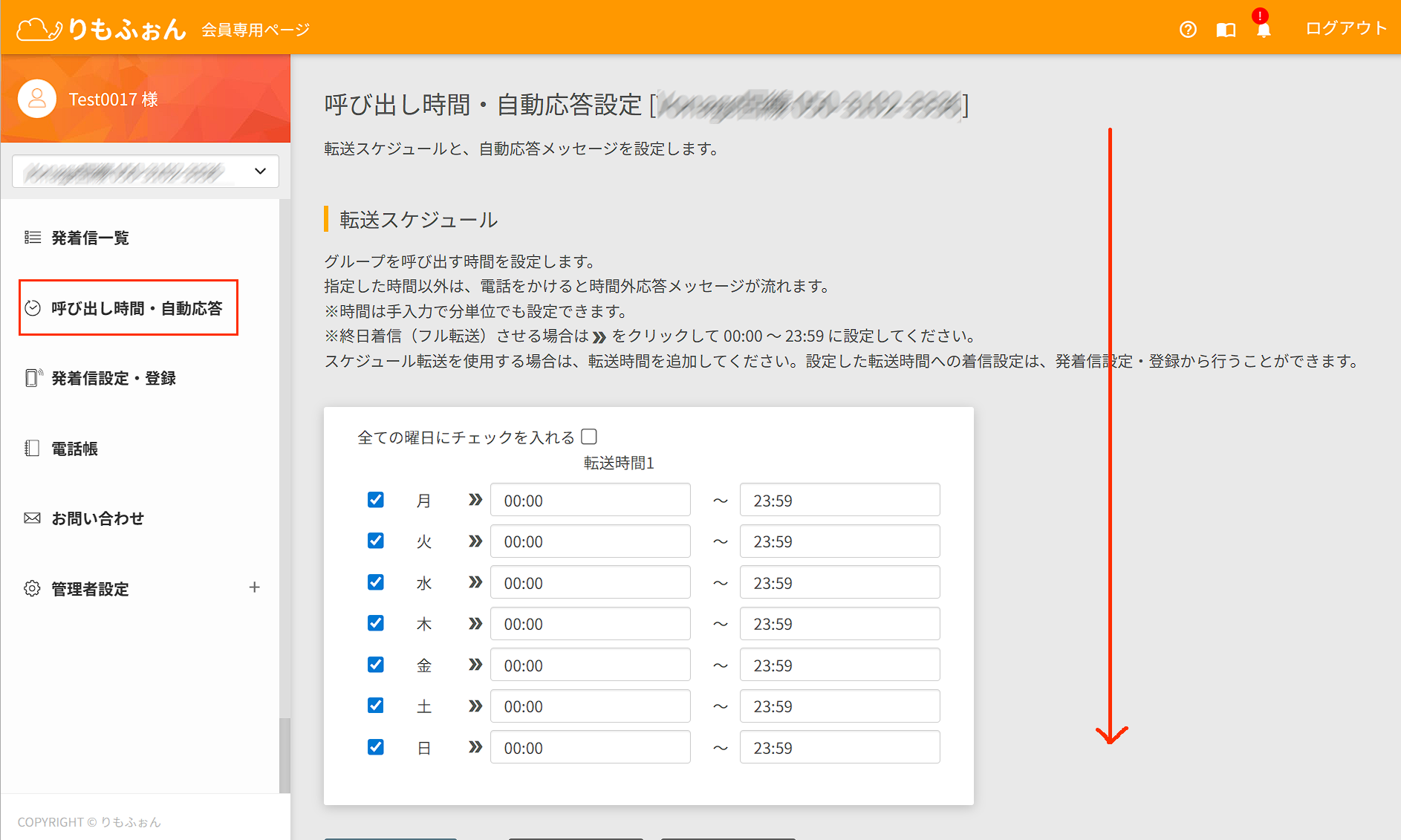Uncheck the 火 (Tuesday) checkbox
The image size is (1401, 840).
[x=376, y=541]
